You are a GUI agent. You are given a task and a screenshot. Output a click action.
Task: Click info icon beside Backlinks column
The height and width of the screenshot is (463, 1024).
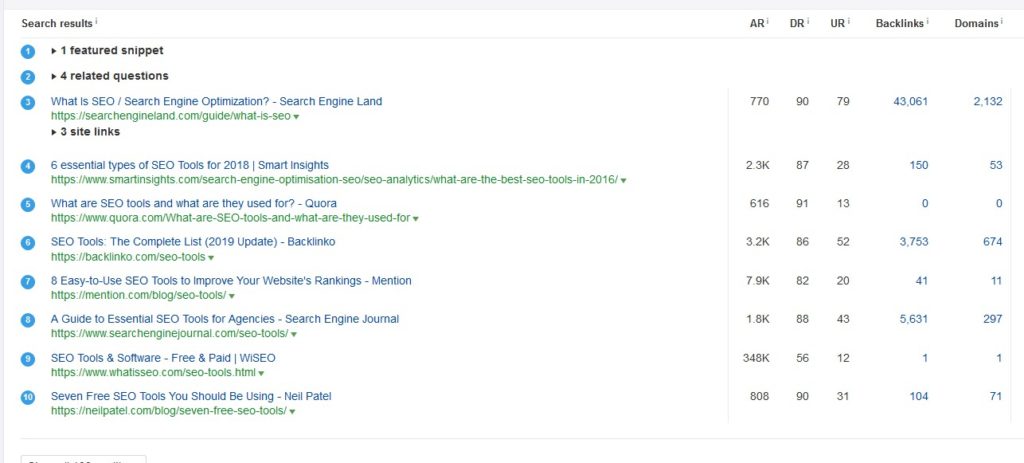click(927, 22)
